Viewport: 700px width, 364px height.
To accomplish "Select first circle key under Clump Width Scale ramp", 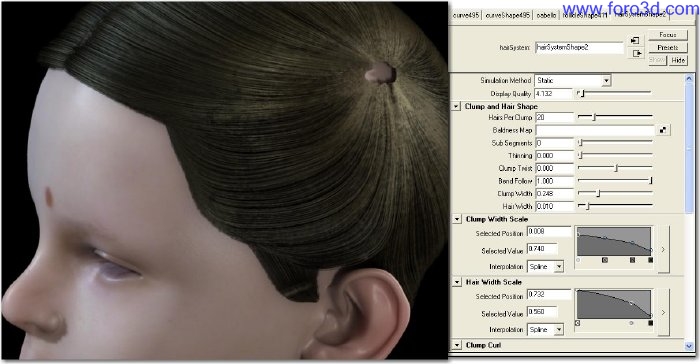I will pyautogui.click(x=578, y=259).
